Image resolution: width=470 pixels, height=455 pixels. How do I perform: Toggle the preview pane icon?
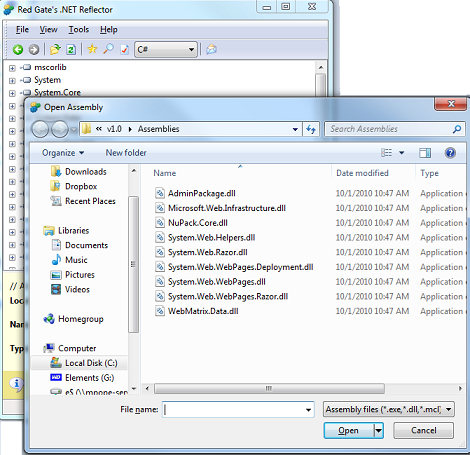click(425, 153)
